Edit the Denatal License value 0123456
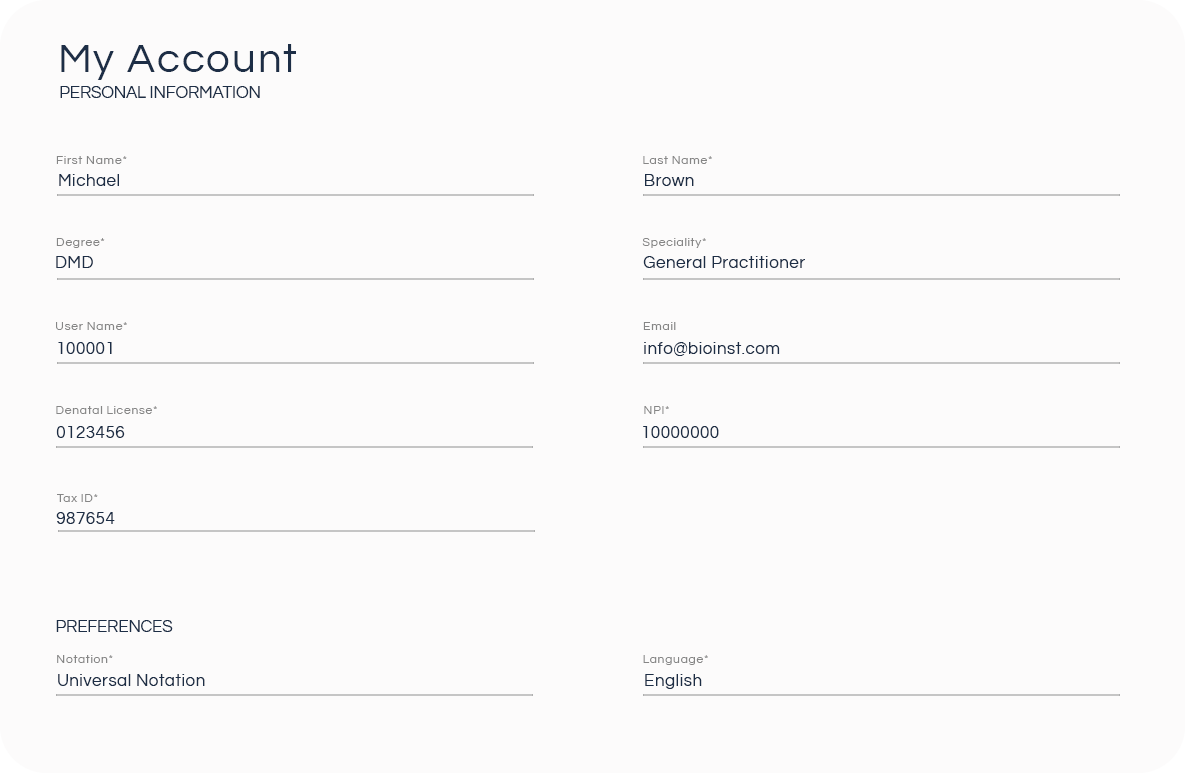 click(x=294, y=433)
